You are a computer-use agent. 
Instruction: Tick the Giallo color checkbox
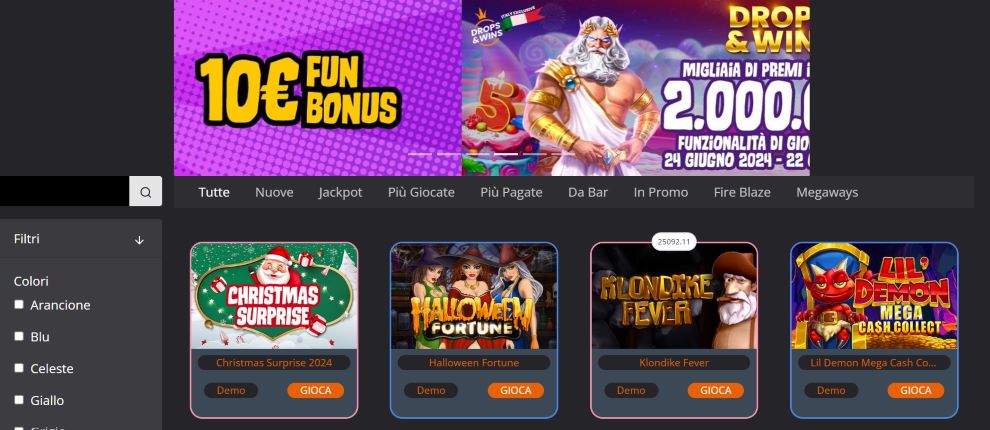pyautogui.click(x=19, y=400)
